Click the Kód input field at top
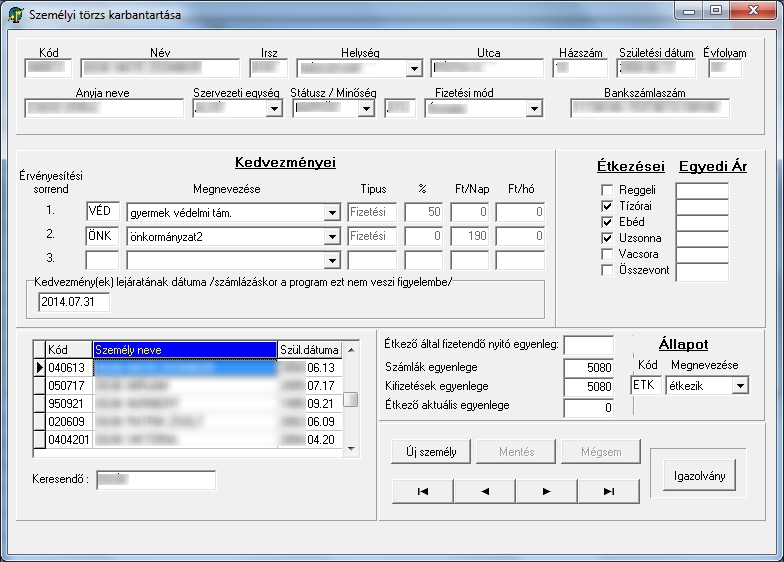 coord(48,68)
